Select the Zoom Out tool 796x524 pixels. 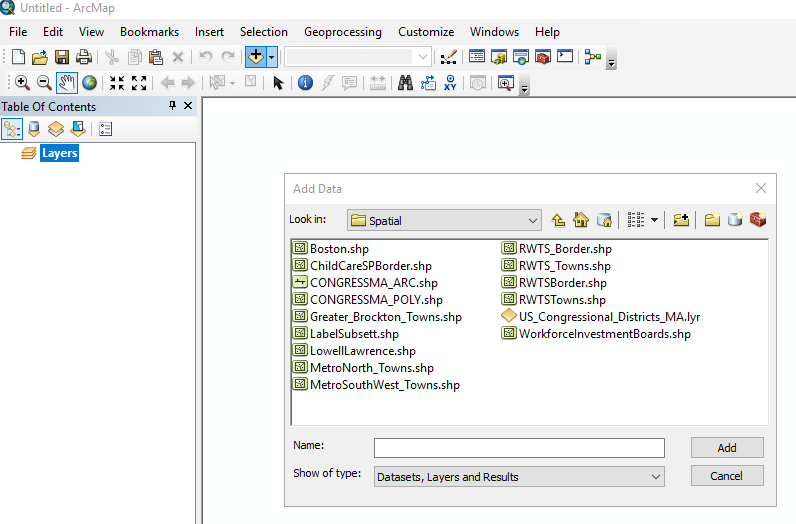pos(44,82)
